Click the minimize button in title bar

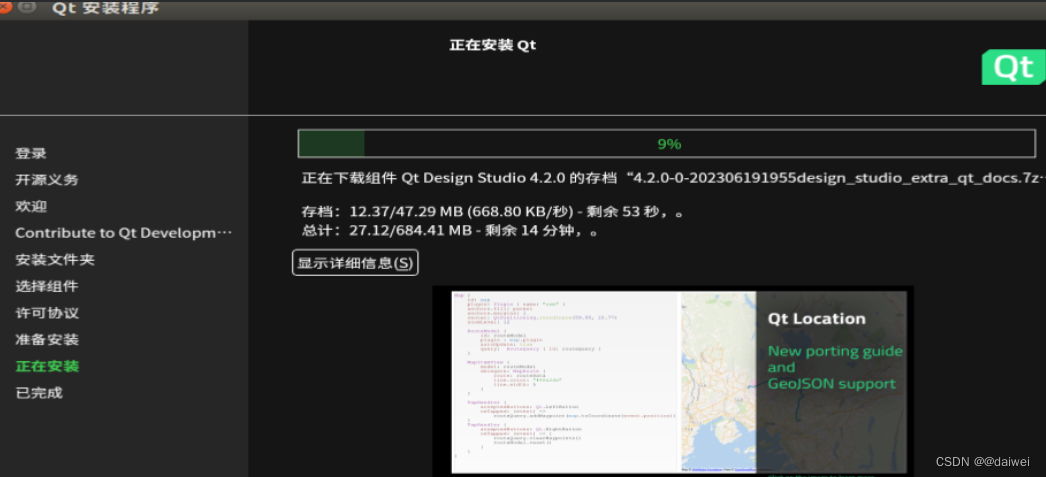(27, 7)
